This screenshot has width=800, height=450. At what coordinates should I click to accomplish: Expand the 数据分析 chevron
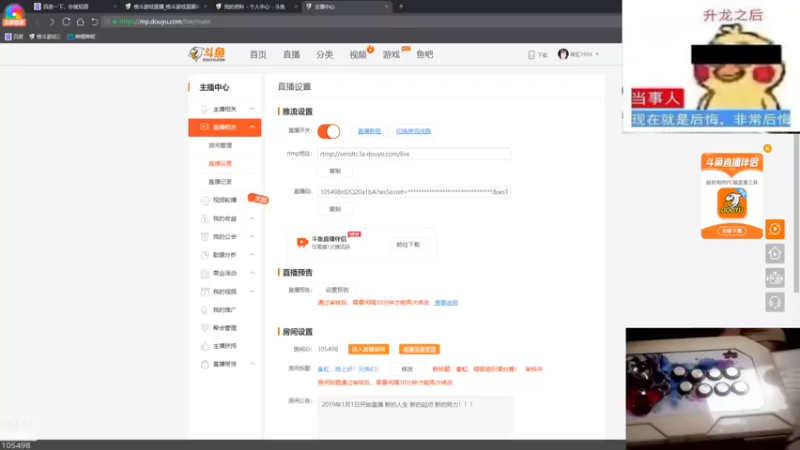[x=252, y=255]
